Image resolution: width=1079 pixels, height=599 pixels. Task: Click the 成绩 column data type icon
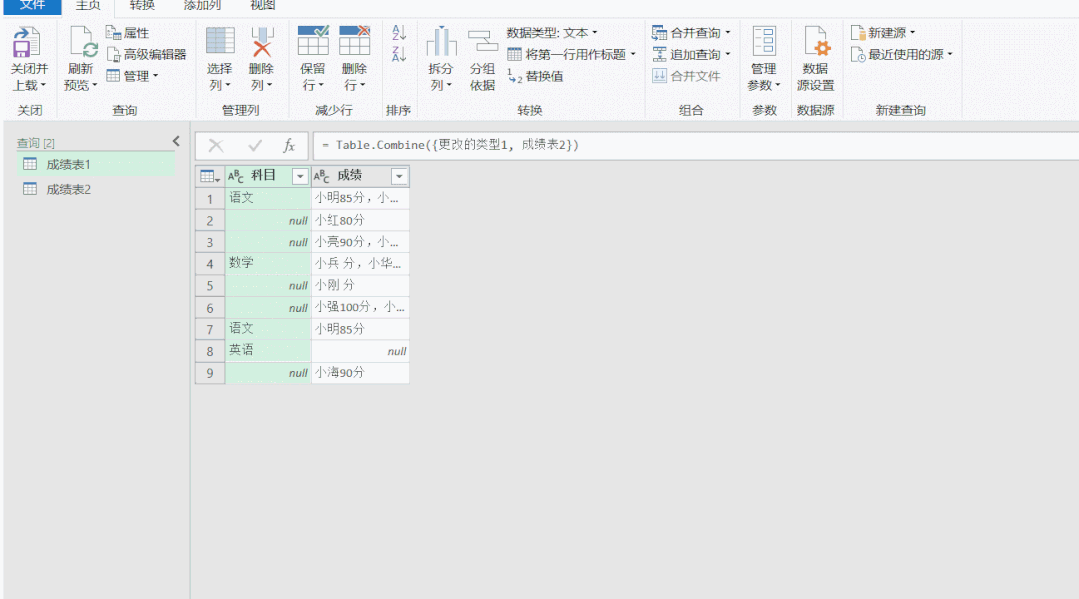pos(321,176)
